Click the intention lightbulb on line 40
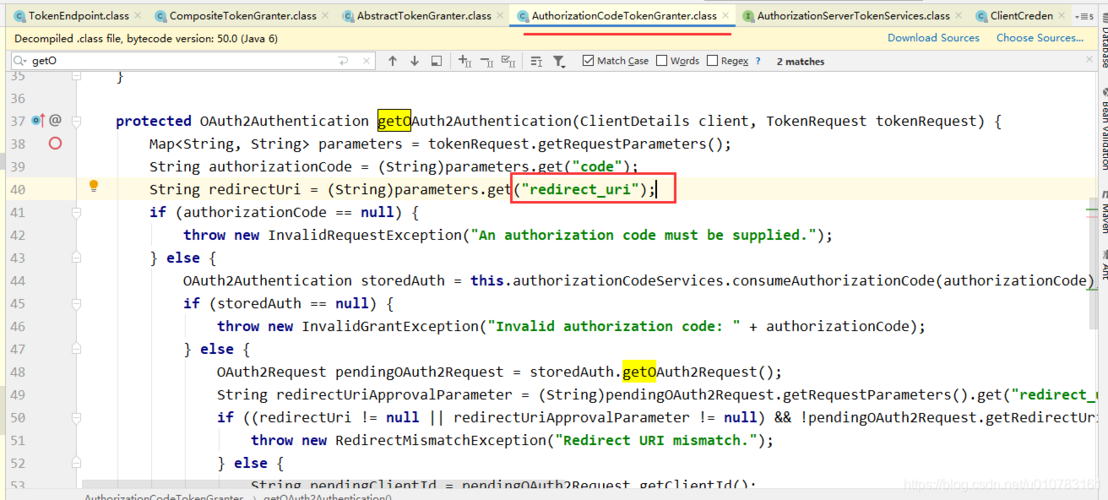 point(93,187)
